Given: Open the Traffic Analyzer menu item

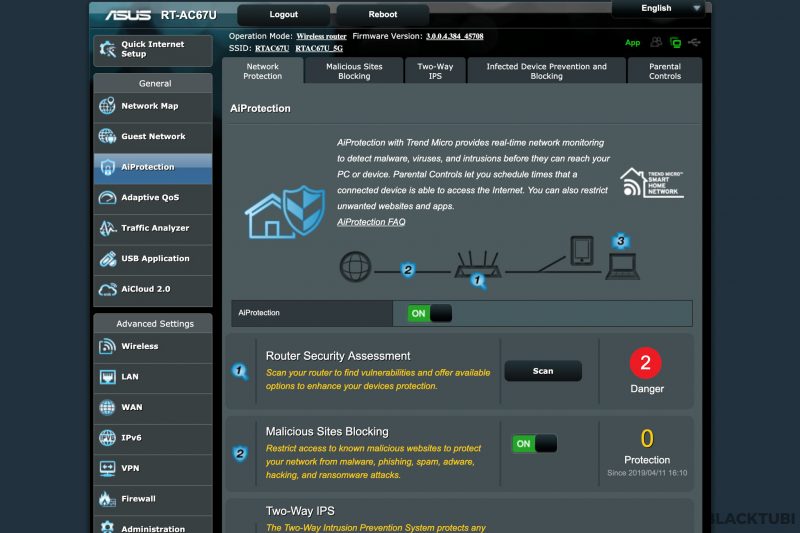Looking at the screenshot, I should point(153,228).
